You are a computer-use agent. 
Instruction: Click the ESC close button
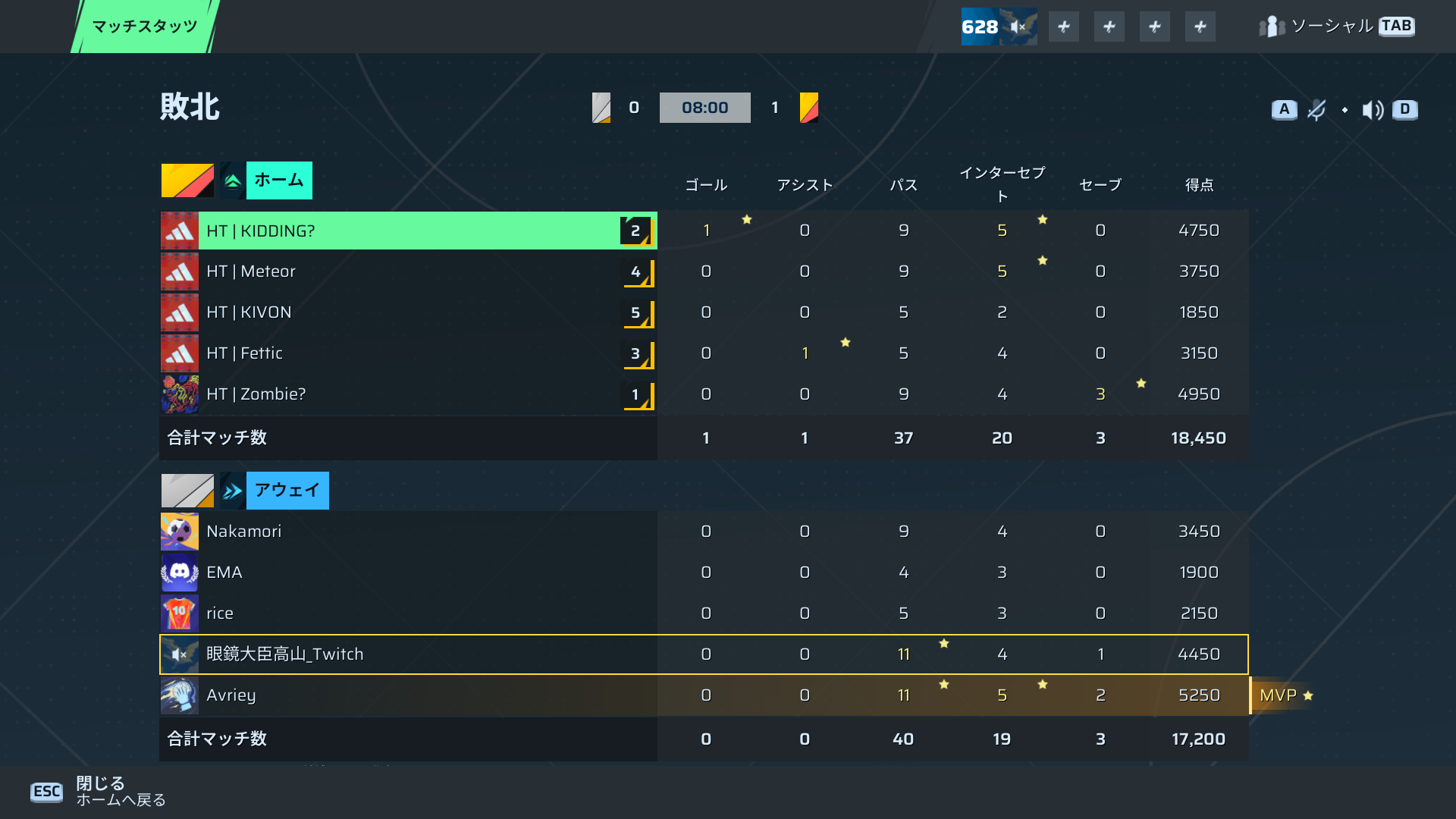click(x=46, y=792)
